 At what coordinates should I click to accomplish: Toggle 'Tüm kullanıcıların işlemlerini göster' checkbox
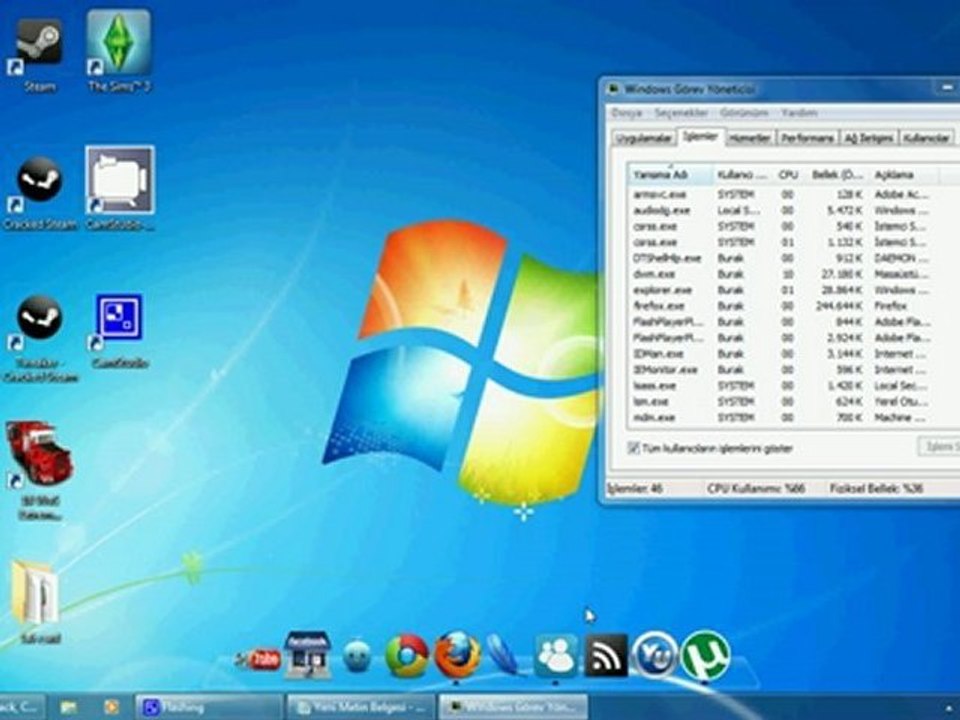click(634, 448)
